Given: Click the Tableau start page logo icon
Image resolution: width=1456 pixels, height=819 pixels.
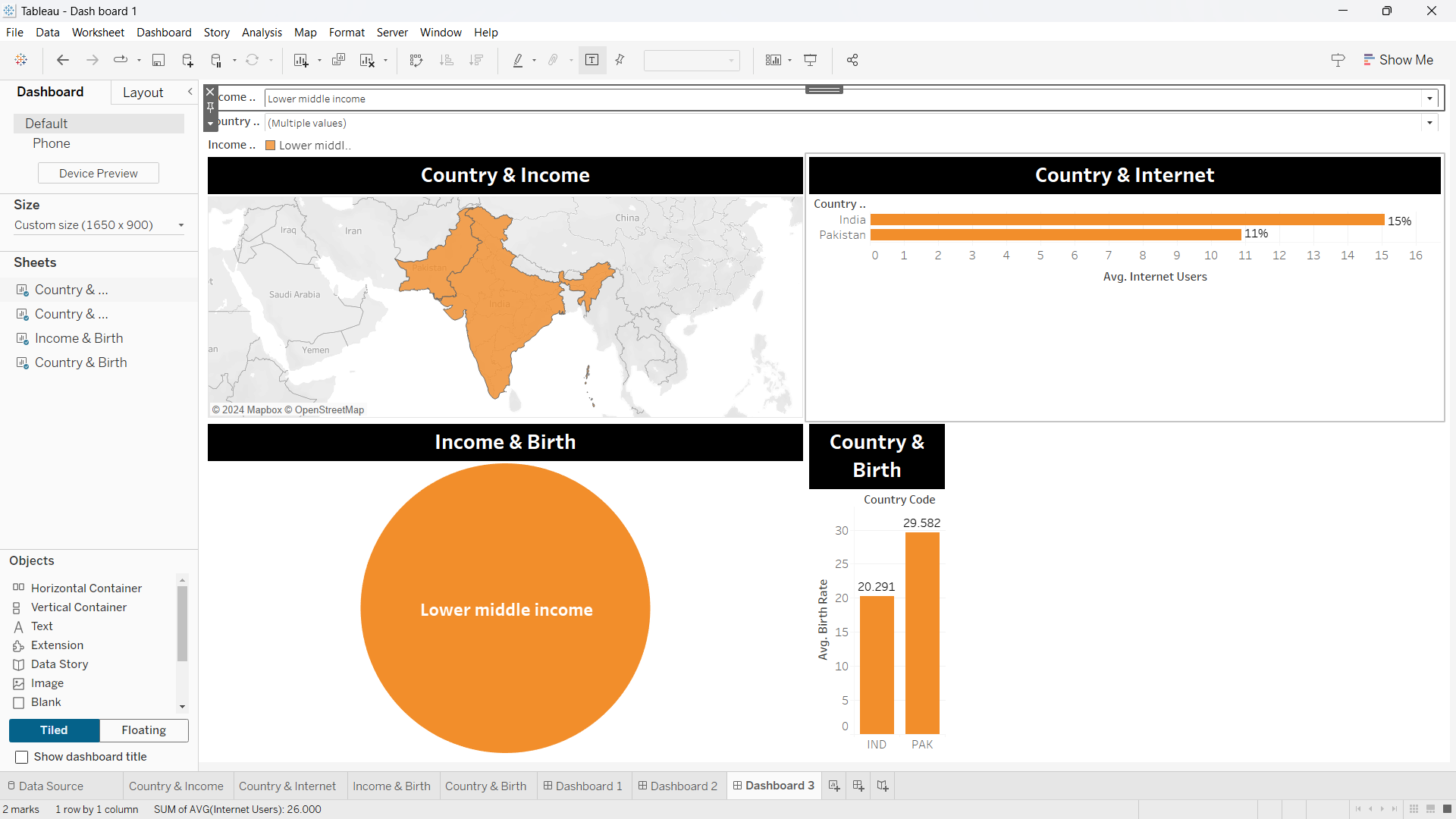Looking at the screenshot, I should pyautogui.click(x=21, y=60).
